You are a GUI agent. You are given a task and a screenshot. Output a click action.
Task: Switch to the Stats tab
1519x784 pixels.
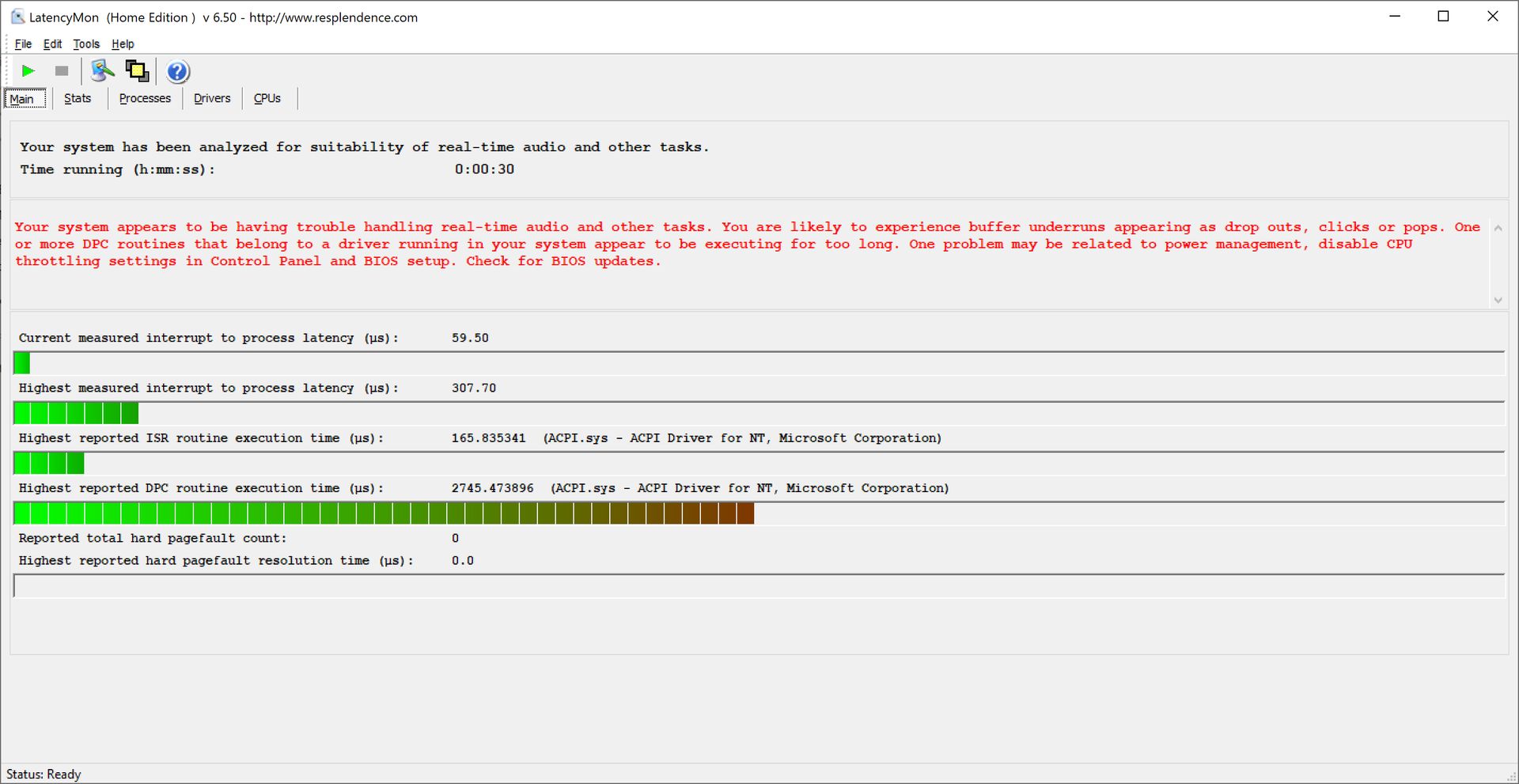click(x=78, y=98)
